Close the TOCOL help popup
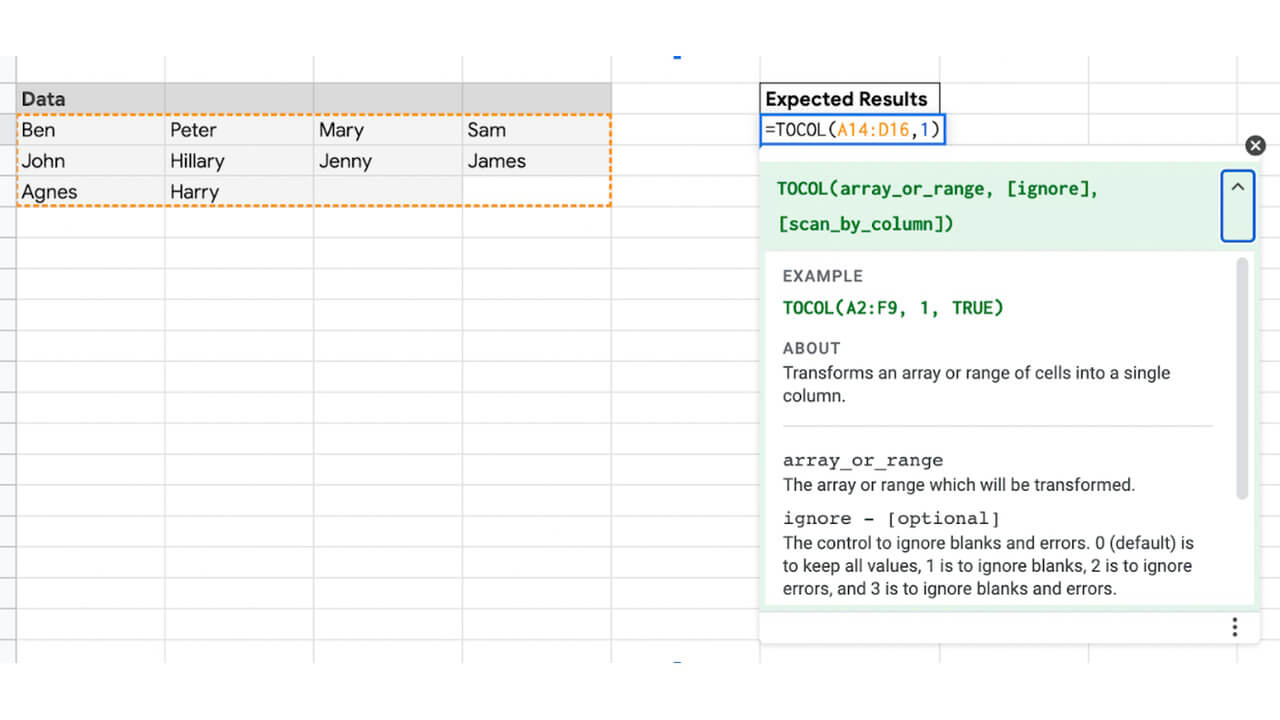The width and height of the screenshot is (1280, 720). [1255, 145]
